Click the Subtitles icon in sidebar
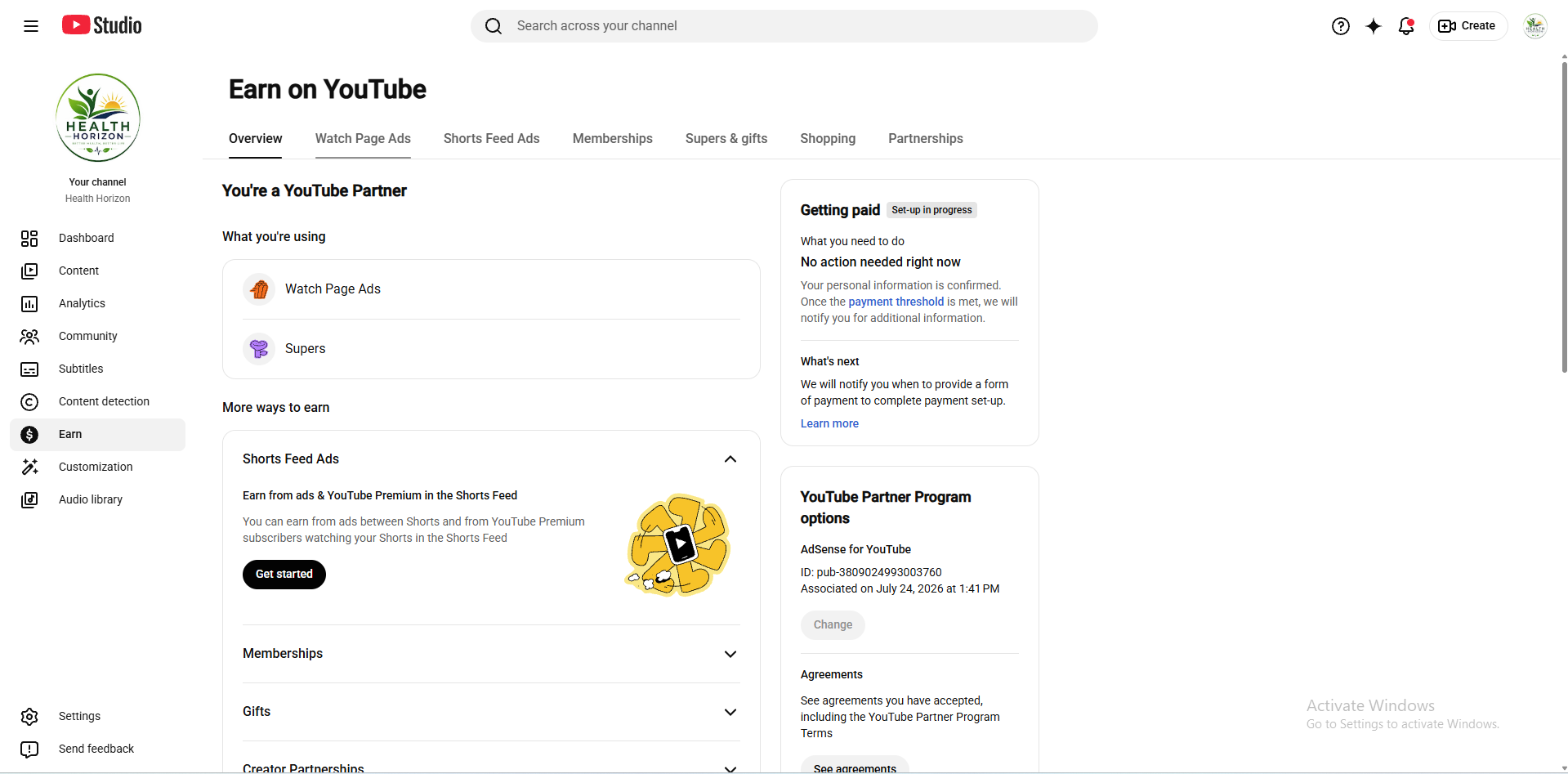 point(29,369)
